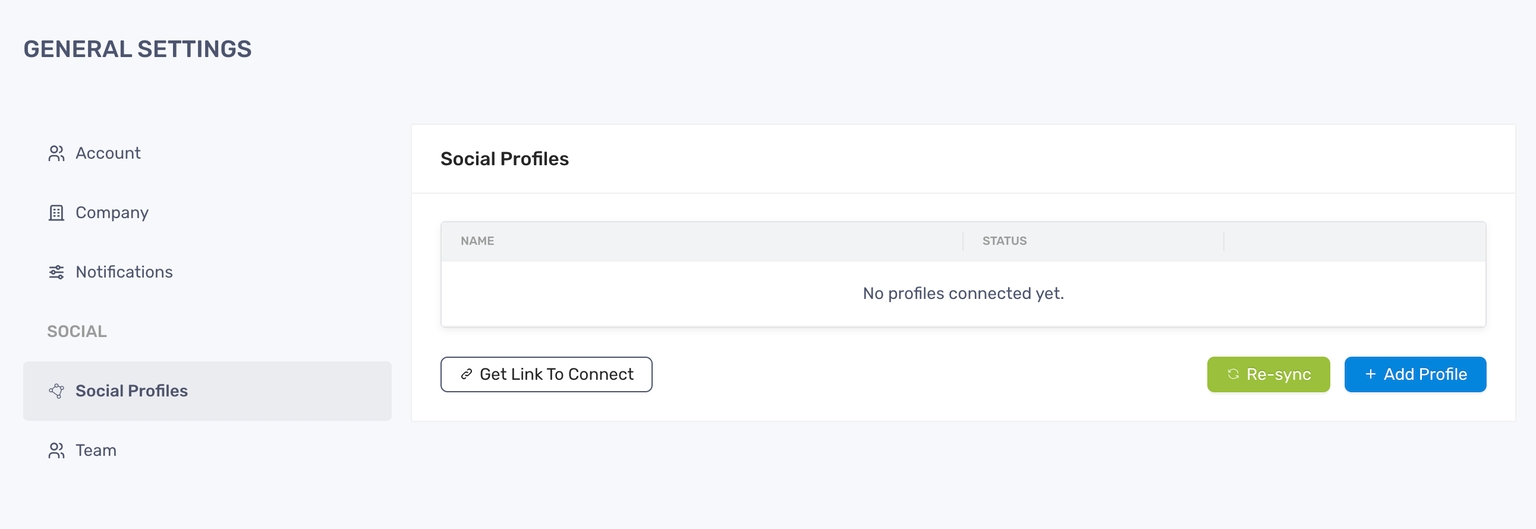The image size is (1536, 529).
Task: Click the blue Add Profile button
Action: click(1415, 375)
